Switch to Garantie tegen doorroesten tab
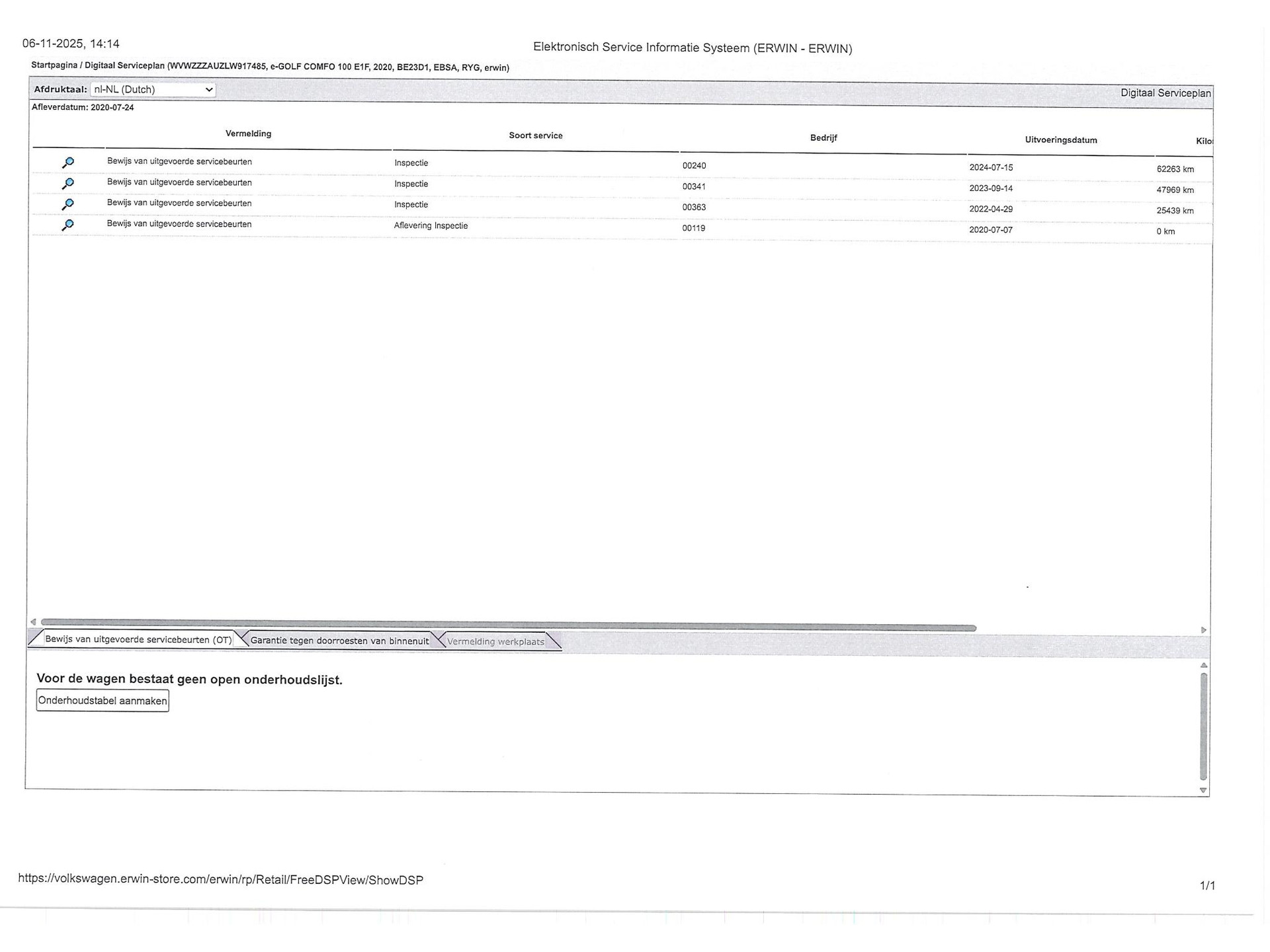 pyautogui.click(x=339, y=641)
